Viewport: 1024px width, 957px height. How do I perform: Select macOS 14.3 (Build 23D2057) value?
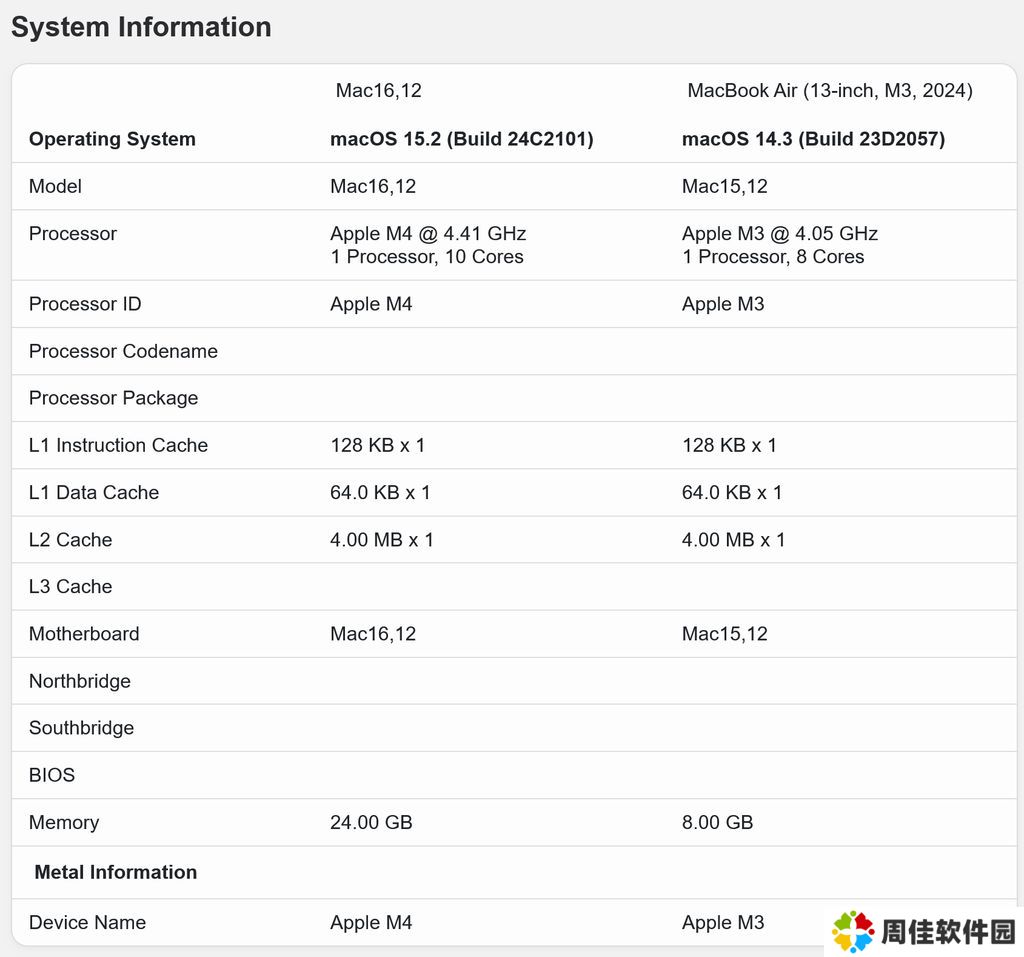[814, 139]
